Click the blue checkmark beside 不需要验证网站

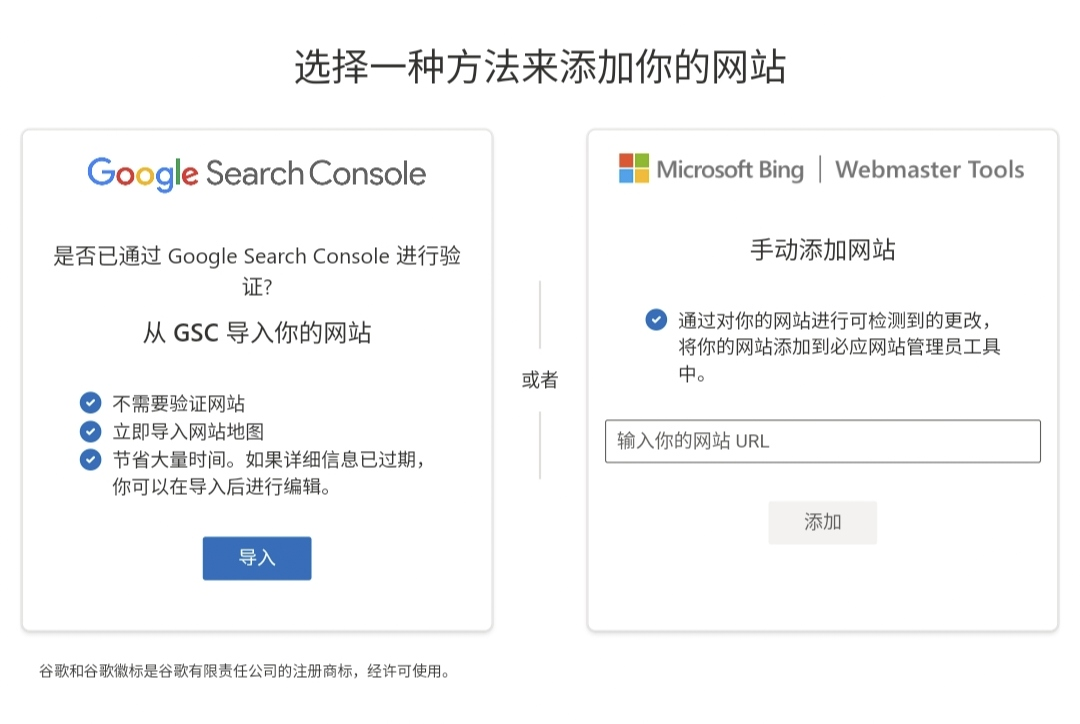coord(90,403)
